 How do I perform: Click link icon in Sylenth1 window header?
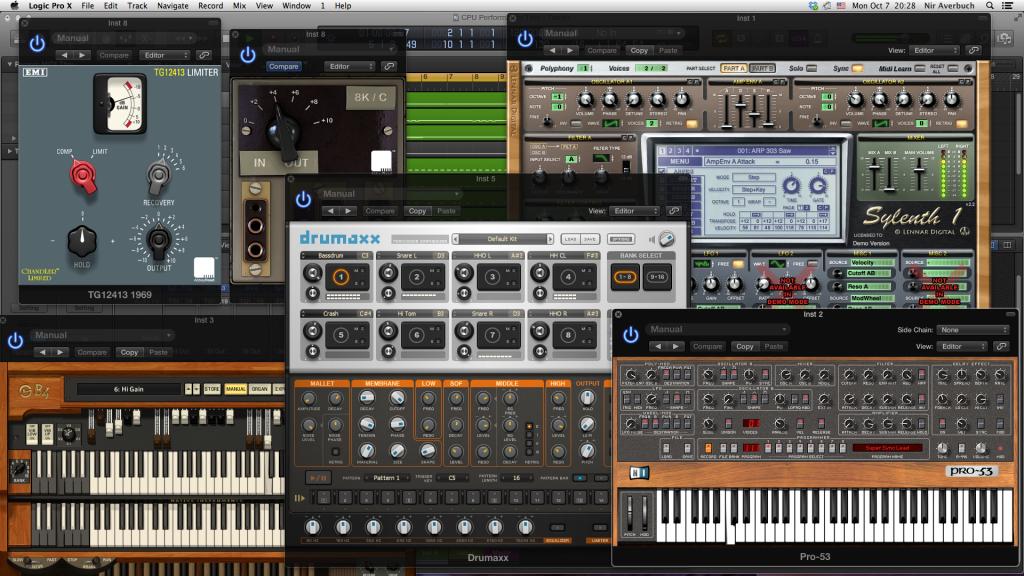coord(974,50)
